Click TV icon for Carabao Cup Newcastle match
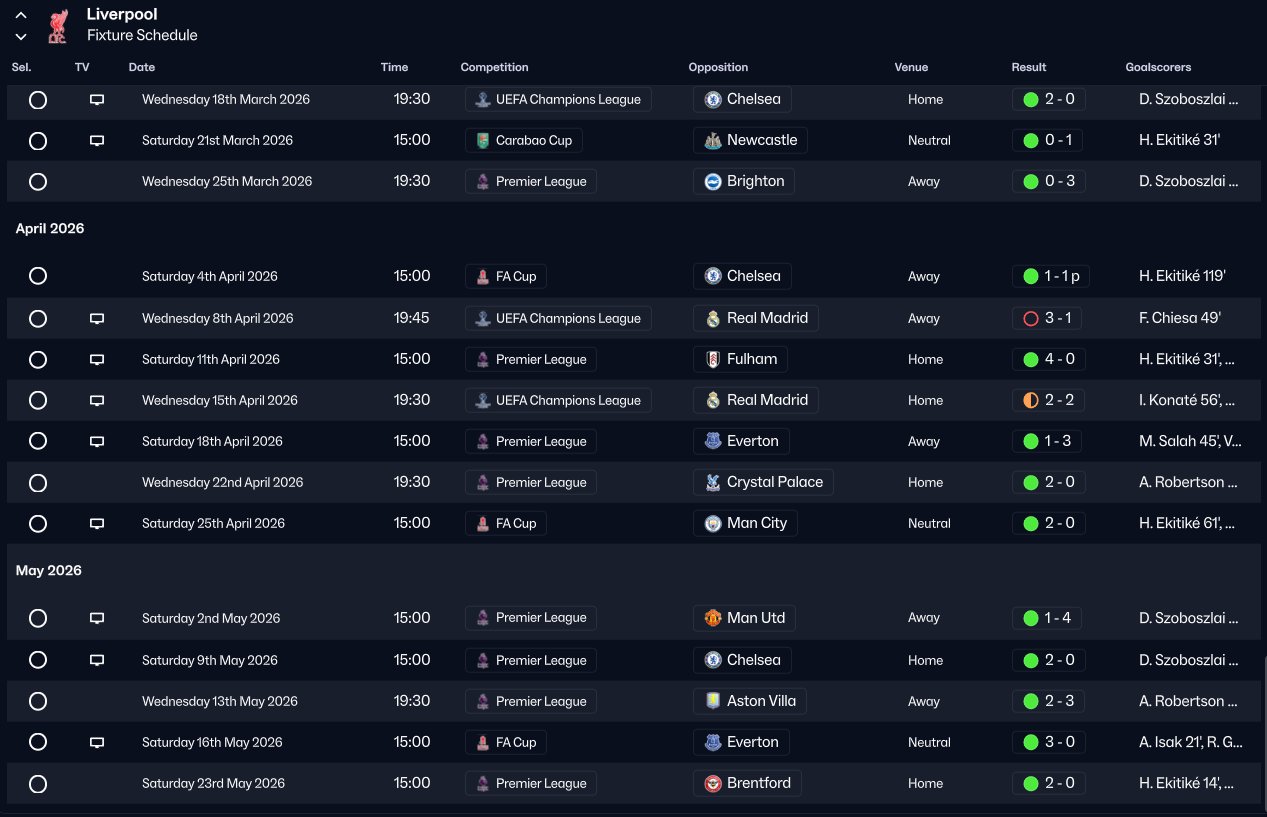Image resolution: width=1267 pixels, height=817 pixels. point(97,141)
